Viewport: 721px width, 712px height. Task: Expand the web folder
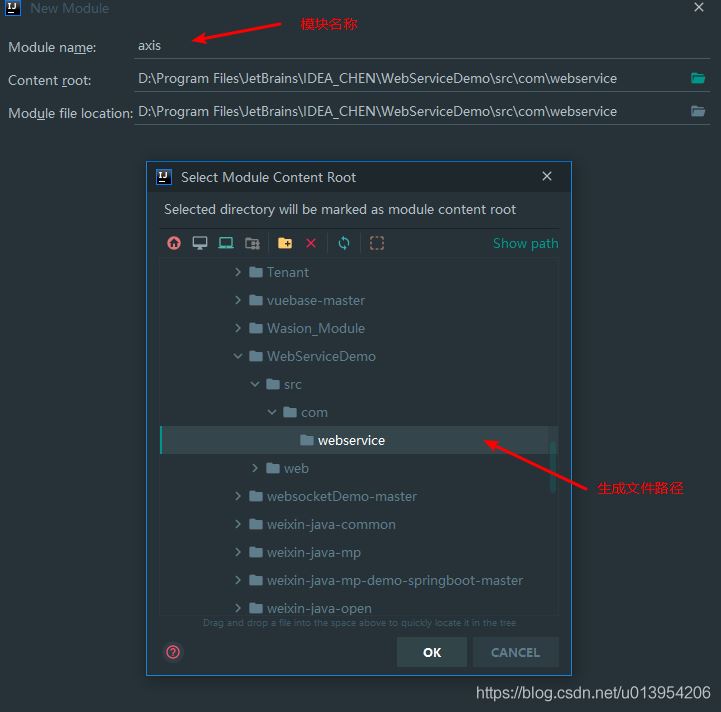tap(255, 468)
